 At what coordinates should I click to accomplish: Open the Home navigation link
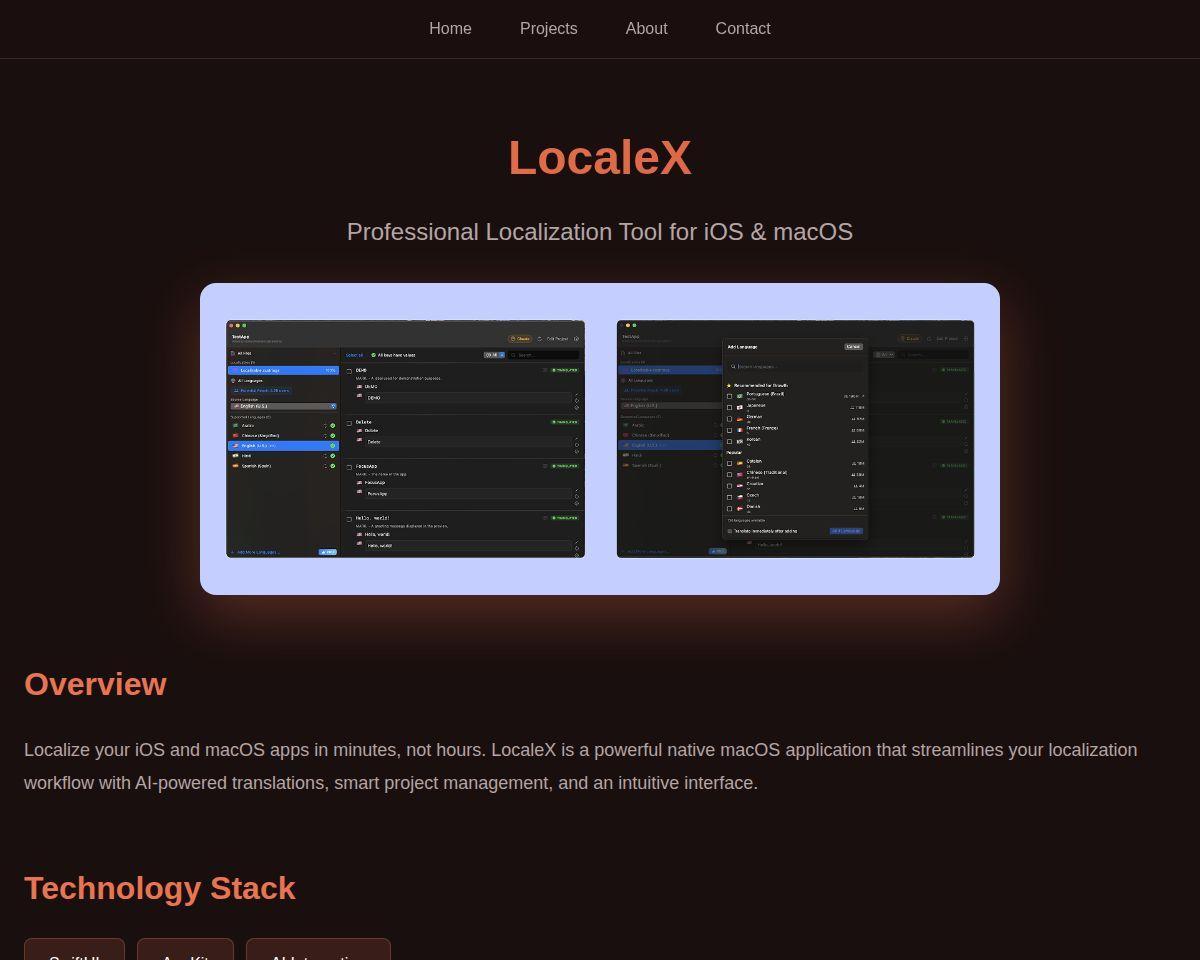coord(450,29)
